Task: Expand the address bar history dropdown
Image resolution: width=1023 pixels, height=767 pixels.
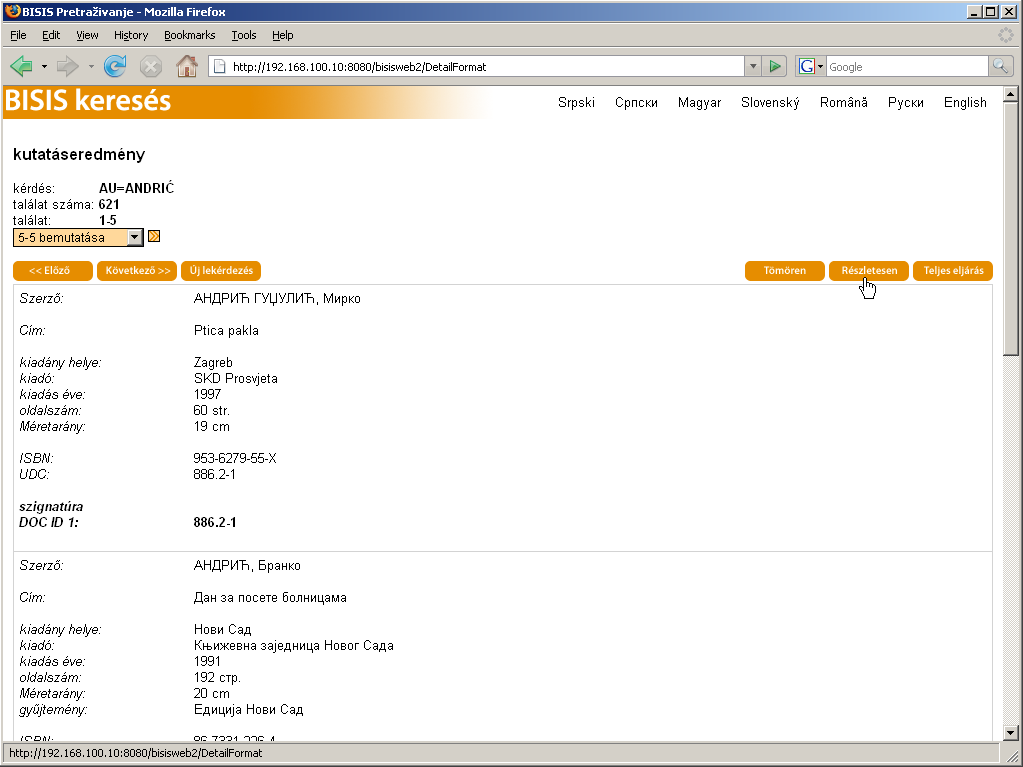Action: click(753, 67)
